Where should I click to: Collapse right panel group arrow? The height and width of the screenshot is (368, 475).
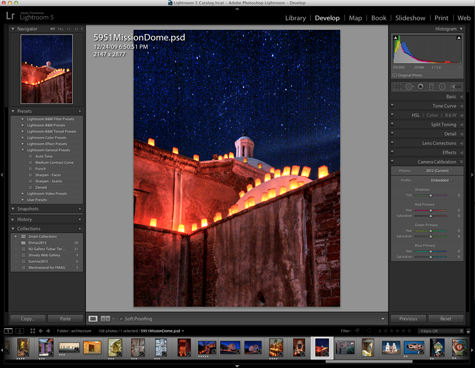coord(472,175)
